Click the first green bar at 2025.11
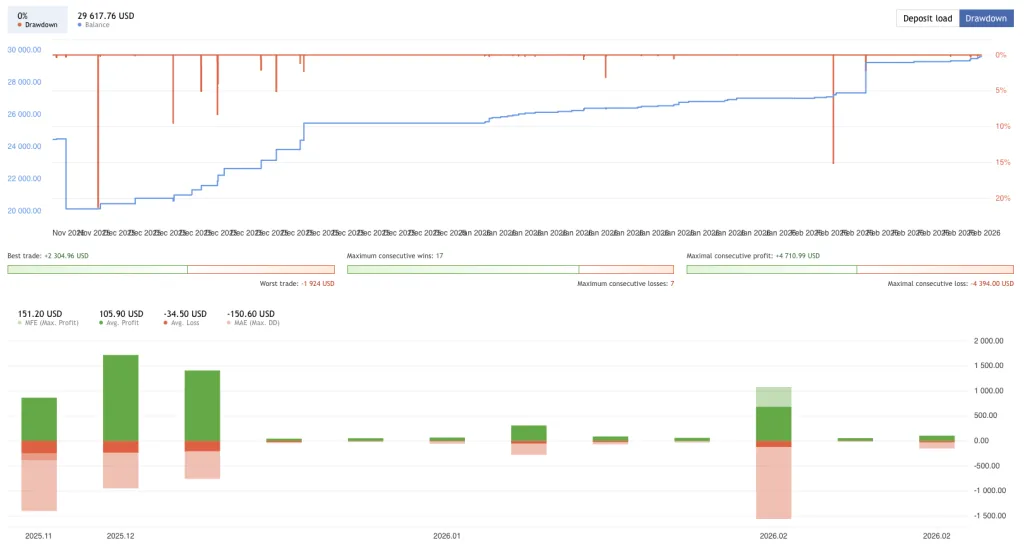Viewport: 1024px width, 548px height. 39,418
